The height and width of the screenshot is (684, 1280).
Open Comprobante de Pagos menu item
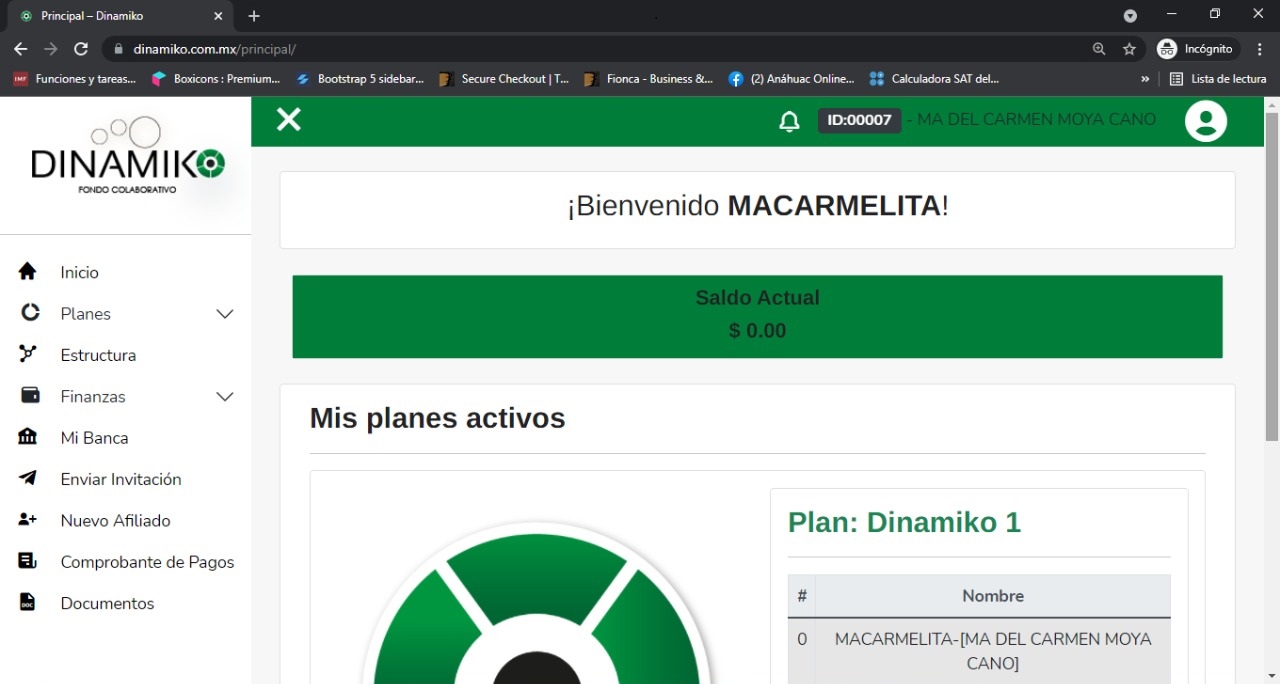147,562
